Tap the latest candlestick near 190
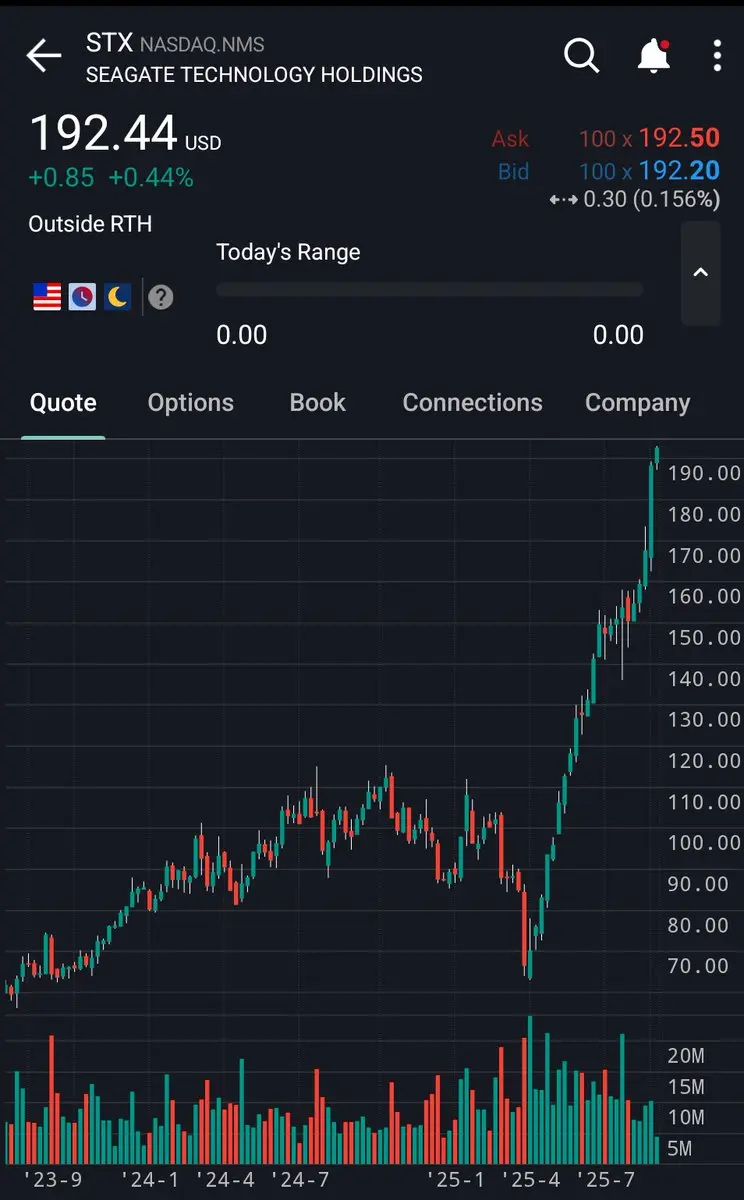Viewport: 744px width, 1200px height. point(657,457)
